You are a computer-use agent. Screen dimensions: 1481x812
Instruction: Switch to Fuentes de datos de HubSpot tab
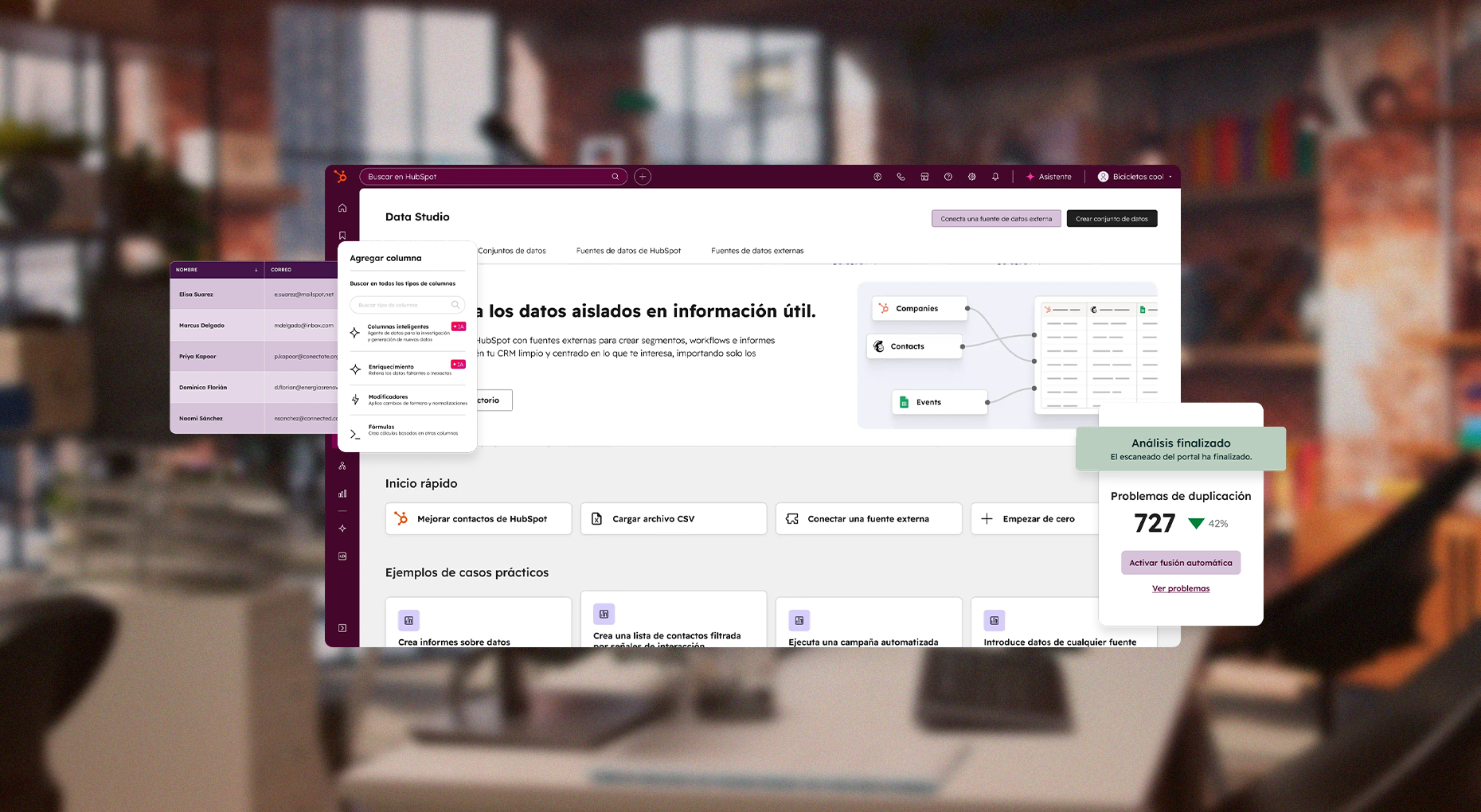coord(628,251)
